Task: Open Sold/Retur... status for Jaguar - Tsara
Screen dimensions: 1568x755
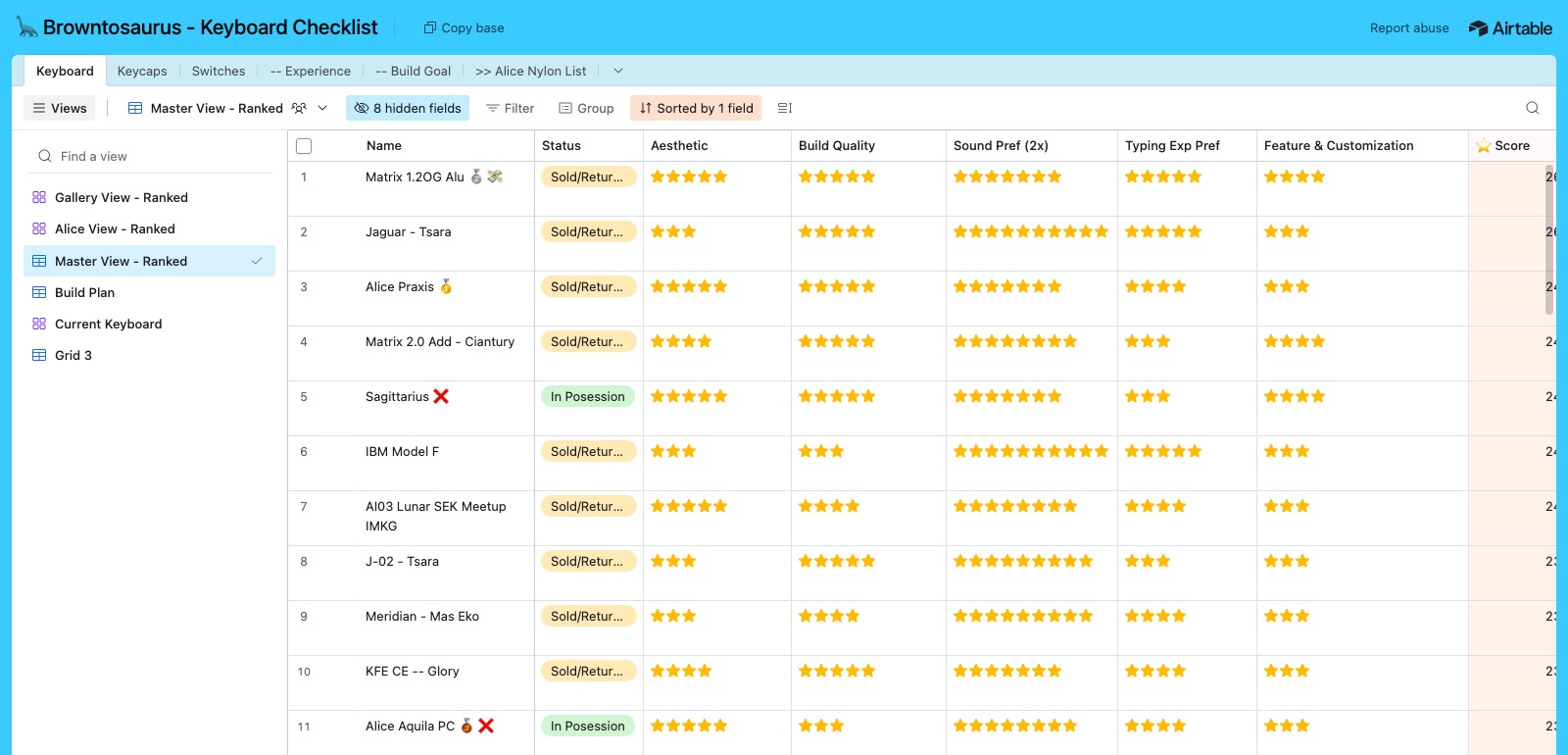Action: 587,231
